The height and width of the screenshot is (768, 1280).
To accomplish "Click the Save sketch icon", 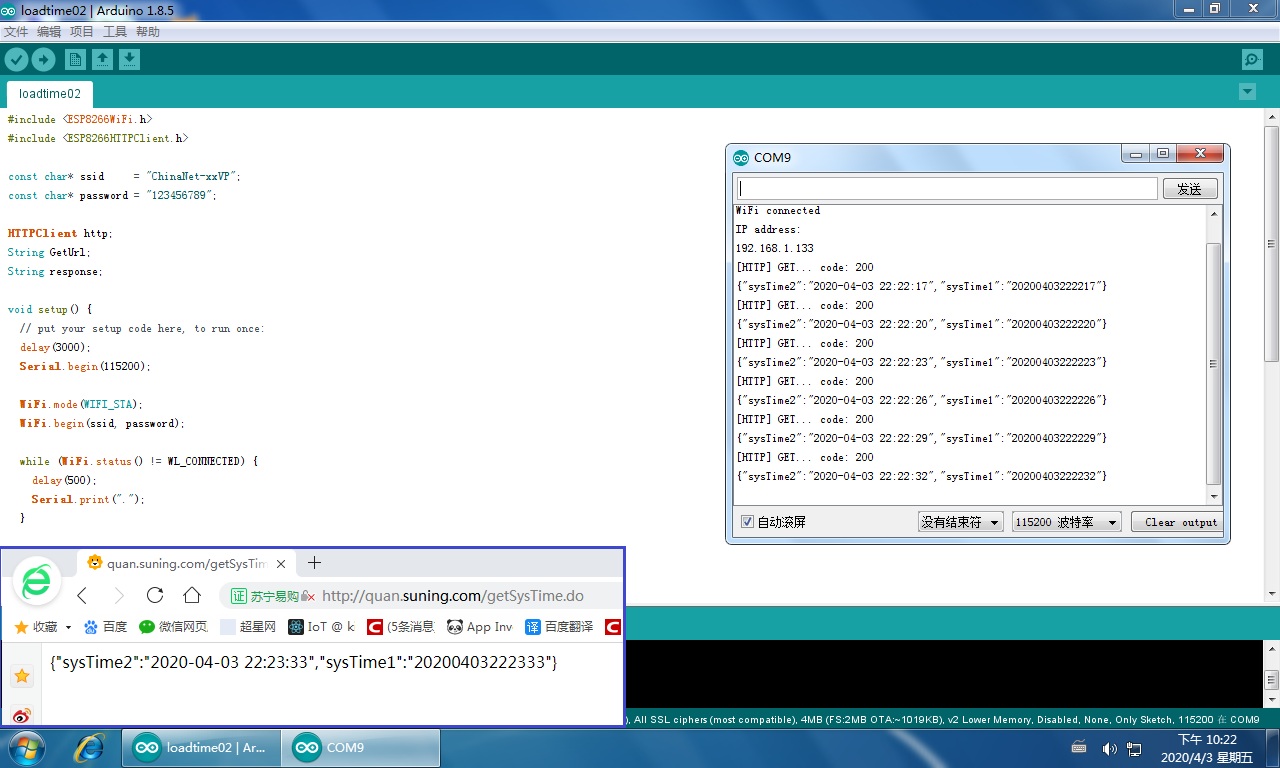I will pos(130,59).
